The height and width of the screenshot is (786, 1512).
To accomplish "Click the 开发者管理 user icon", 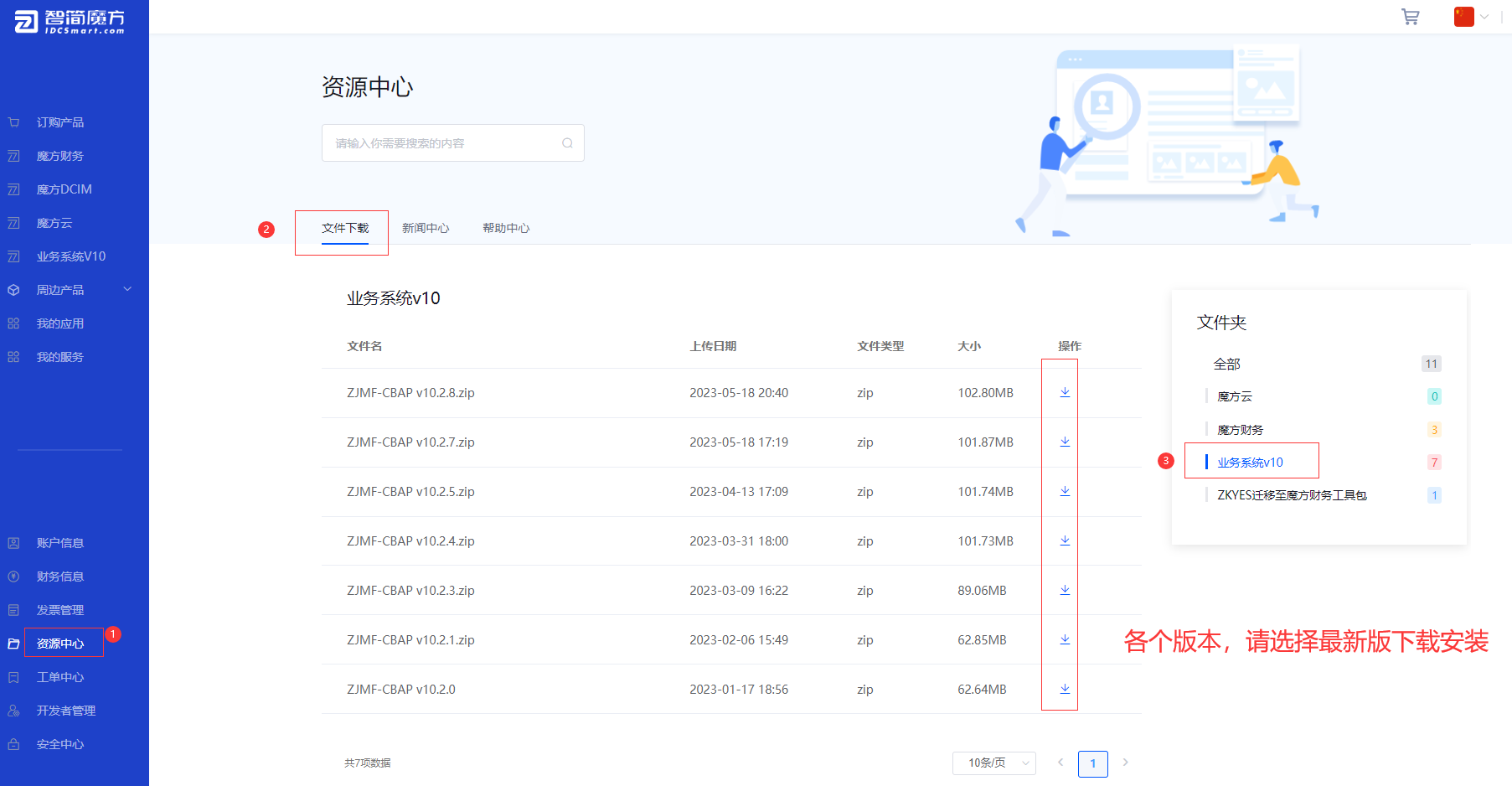I will (13, 711).
